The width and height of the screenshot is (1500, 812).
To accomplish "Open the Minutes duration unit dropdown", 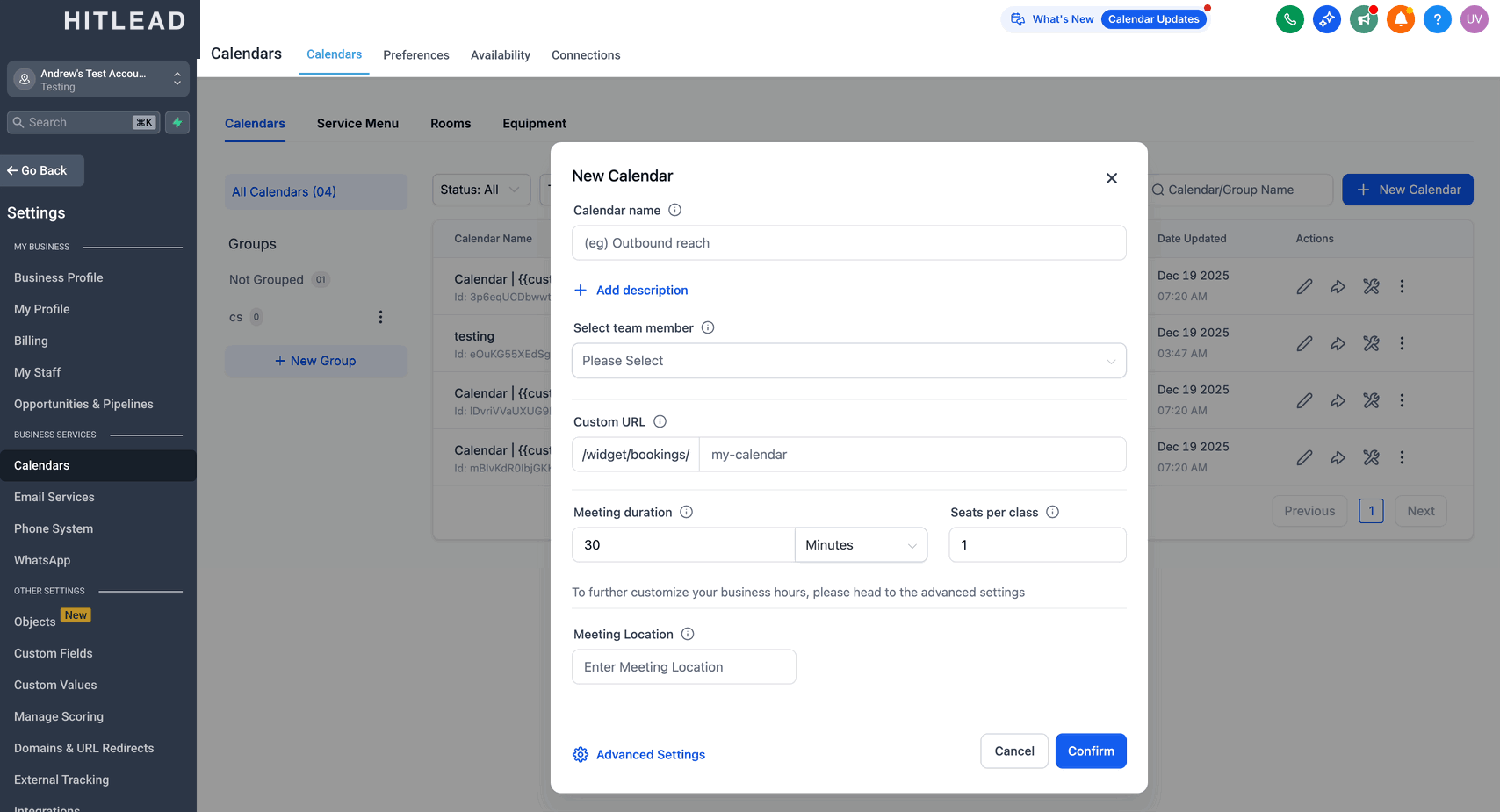I will (861, 545).
